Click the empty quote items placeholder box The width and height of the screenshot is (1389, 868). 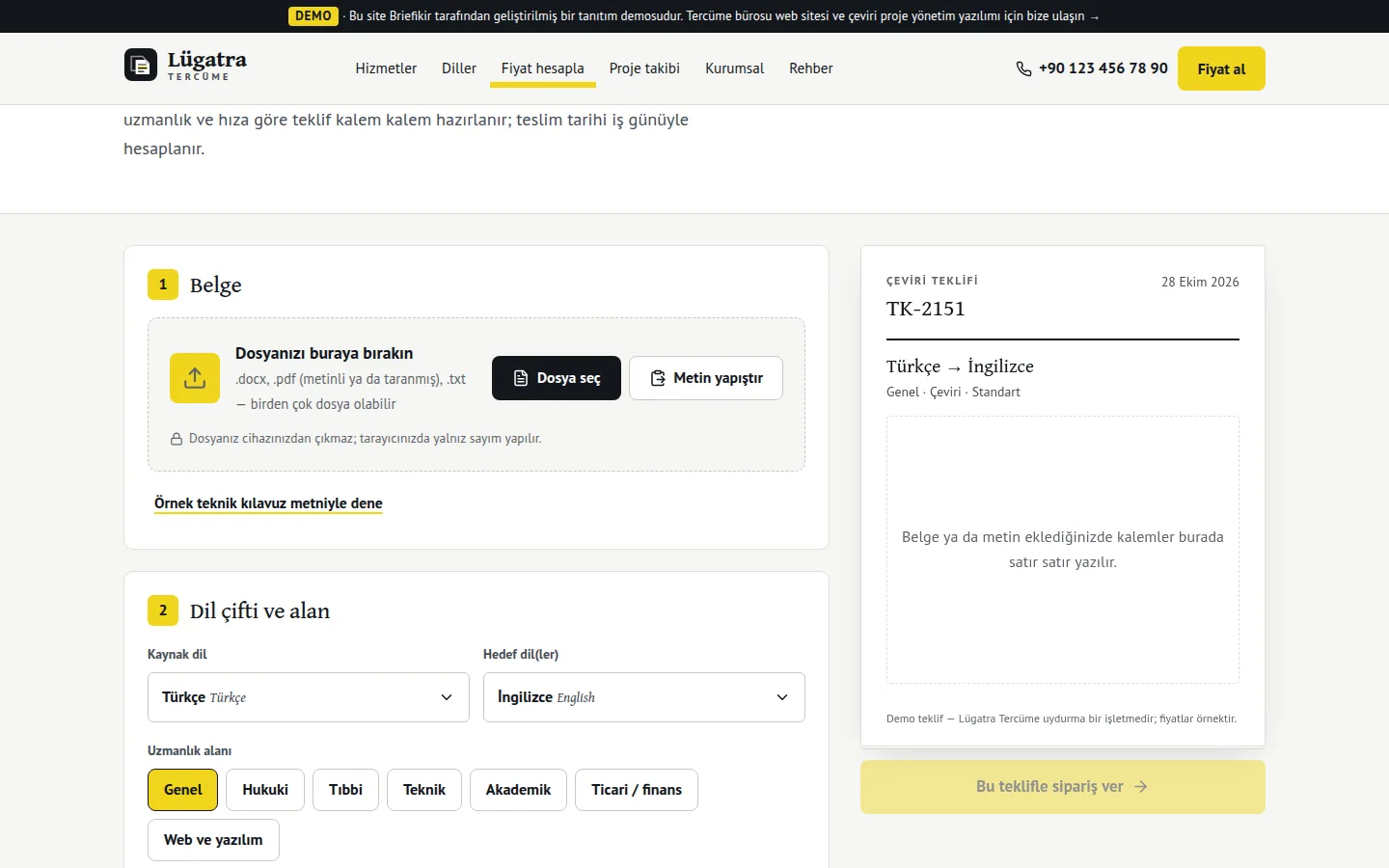point(1063,550)
